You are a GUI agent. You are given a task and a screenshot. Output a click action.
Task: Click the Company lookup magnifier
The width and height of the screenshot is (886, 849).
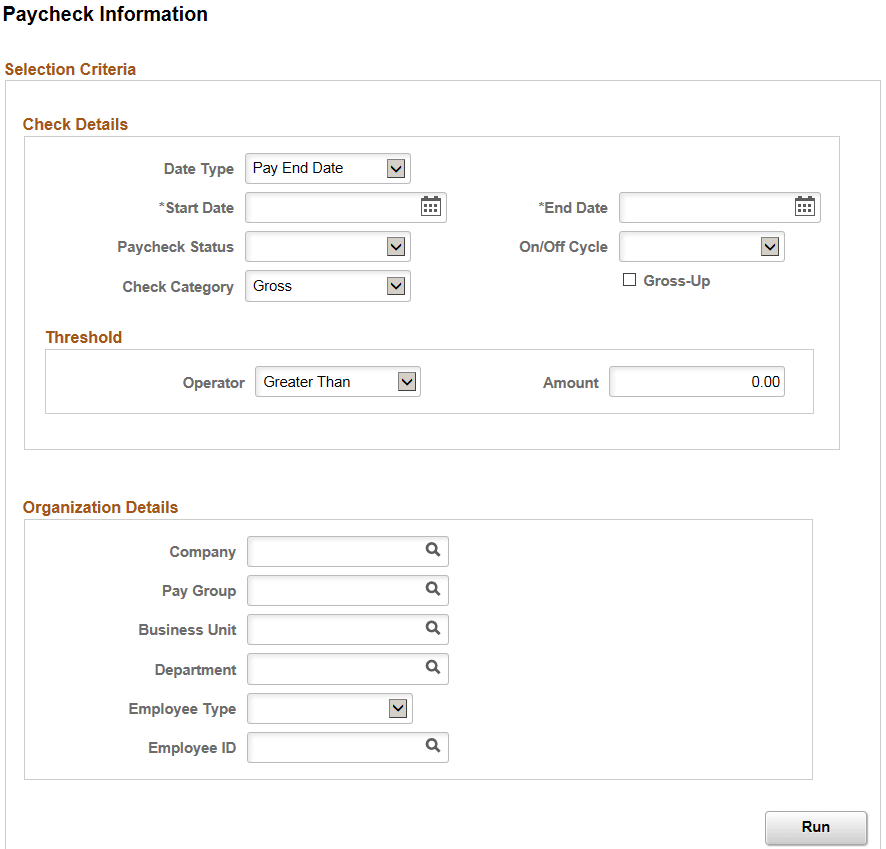tap(432, 551)
